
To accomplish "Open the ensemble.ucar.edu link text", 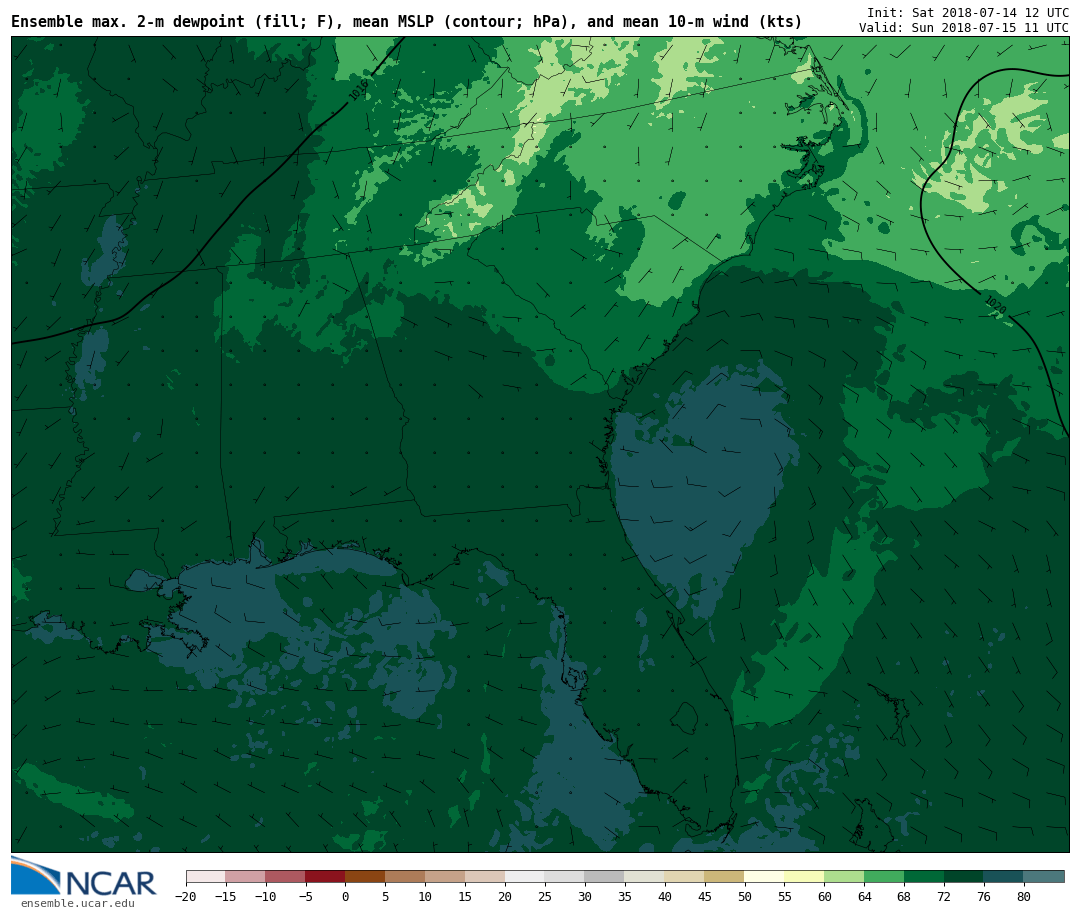I will 77,904.
